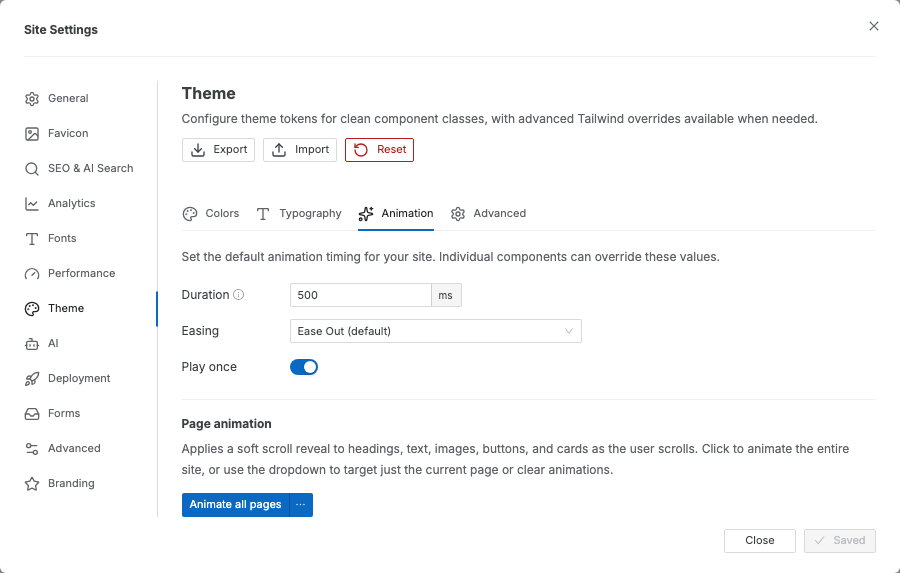Toggle the Play once switch
This screenshot has width=900, height=573.
click(304, 367)
